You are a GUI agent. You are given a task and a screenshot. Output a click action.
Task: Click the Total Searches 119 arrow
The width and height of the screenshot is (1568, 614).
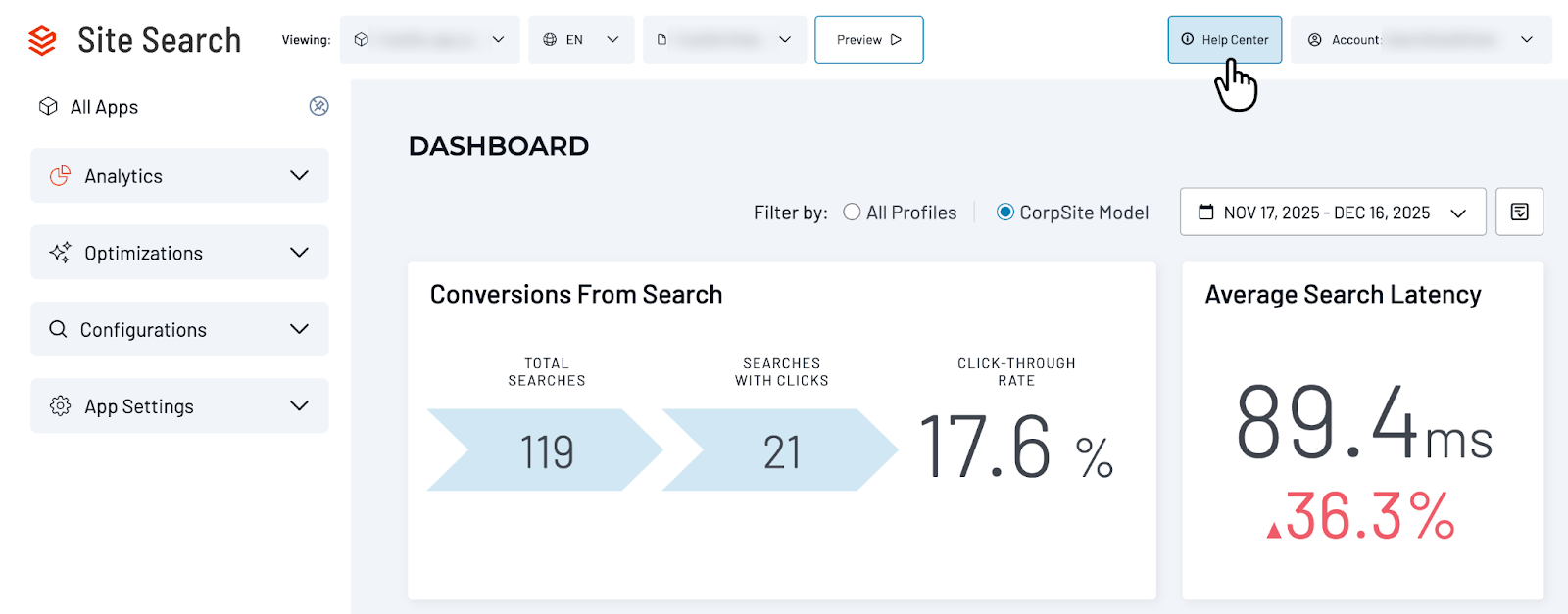coord(545,449)
